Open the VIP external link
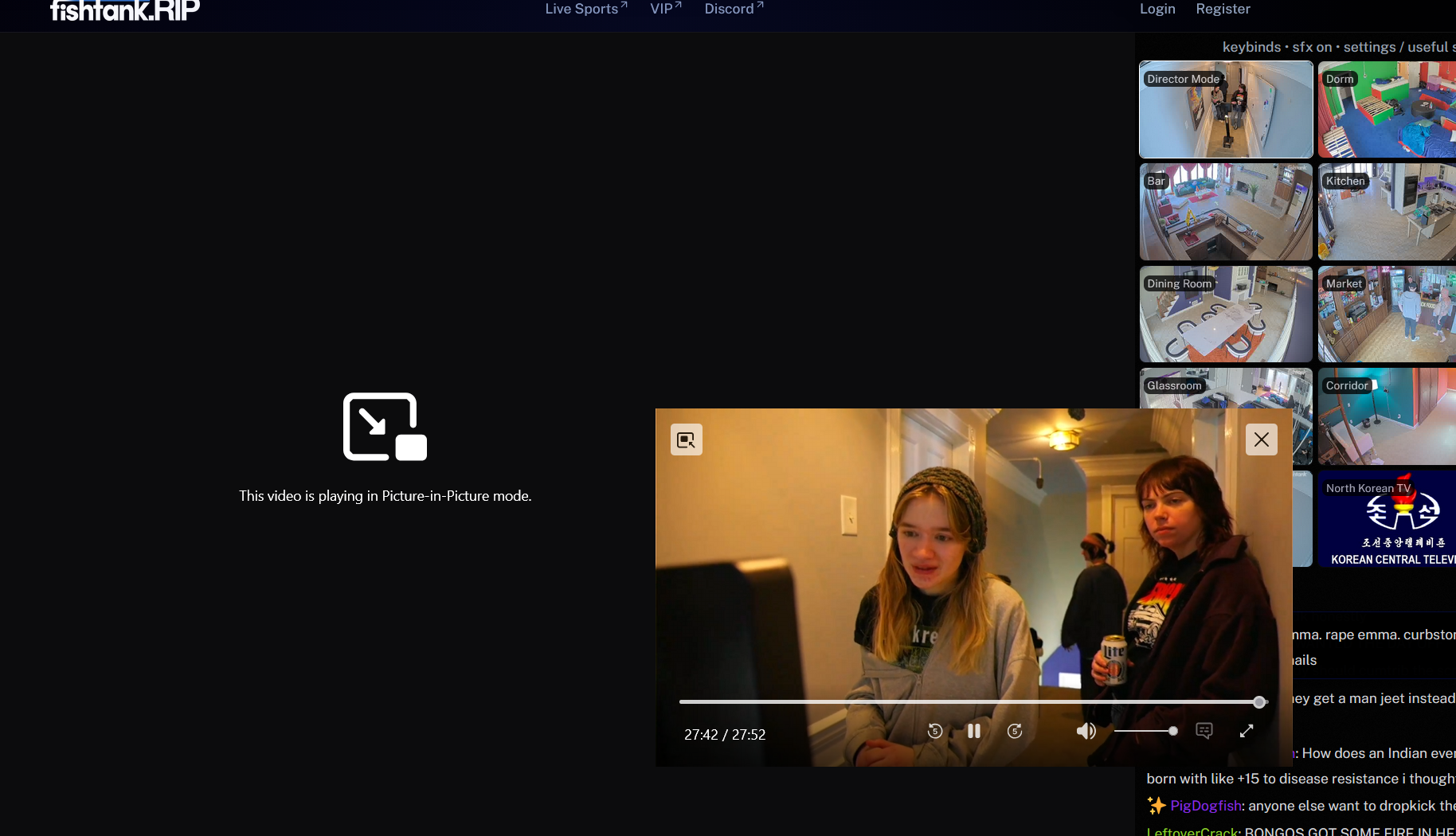 [666, 9]
